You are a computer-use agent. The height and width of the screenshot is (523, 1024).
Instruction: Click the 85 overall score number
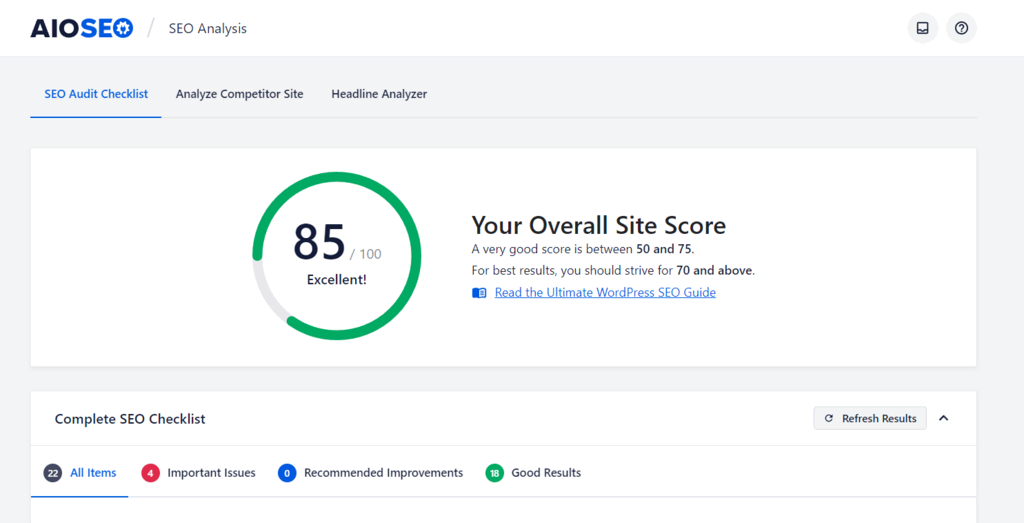tap(319, 243)
